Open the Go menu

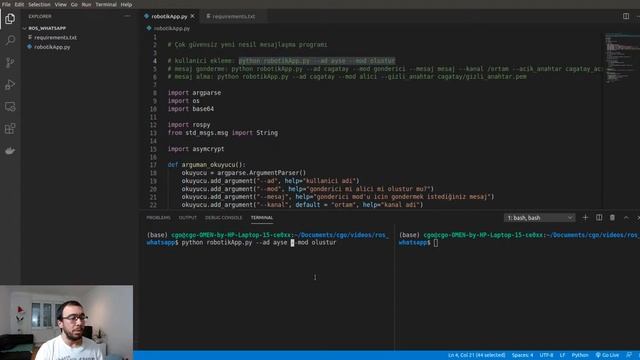(74, 4)
